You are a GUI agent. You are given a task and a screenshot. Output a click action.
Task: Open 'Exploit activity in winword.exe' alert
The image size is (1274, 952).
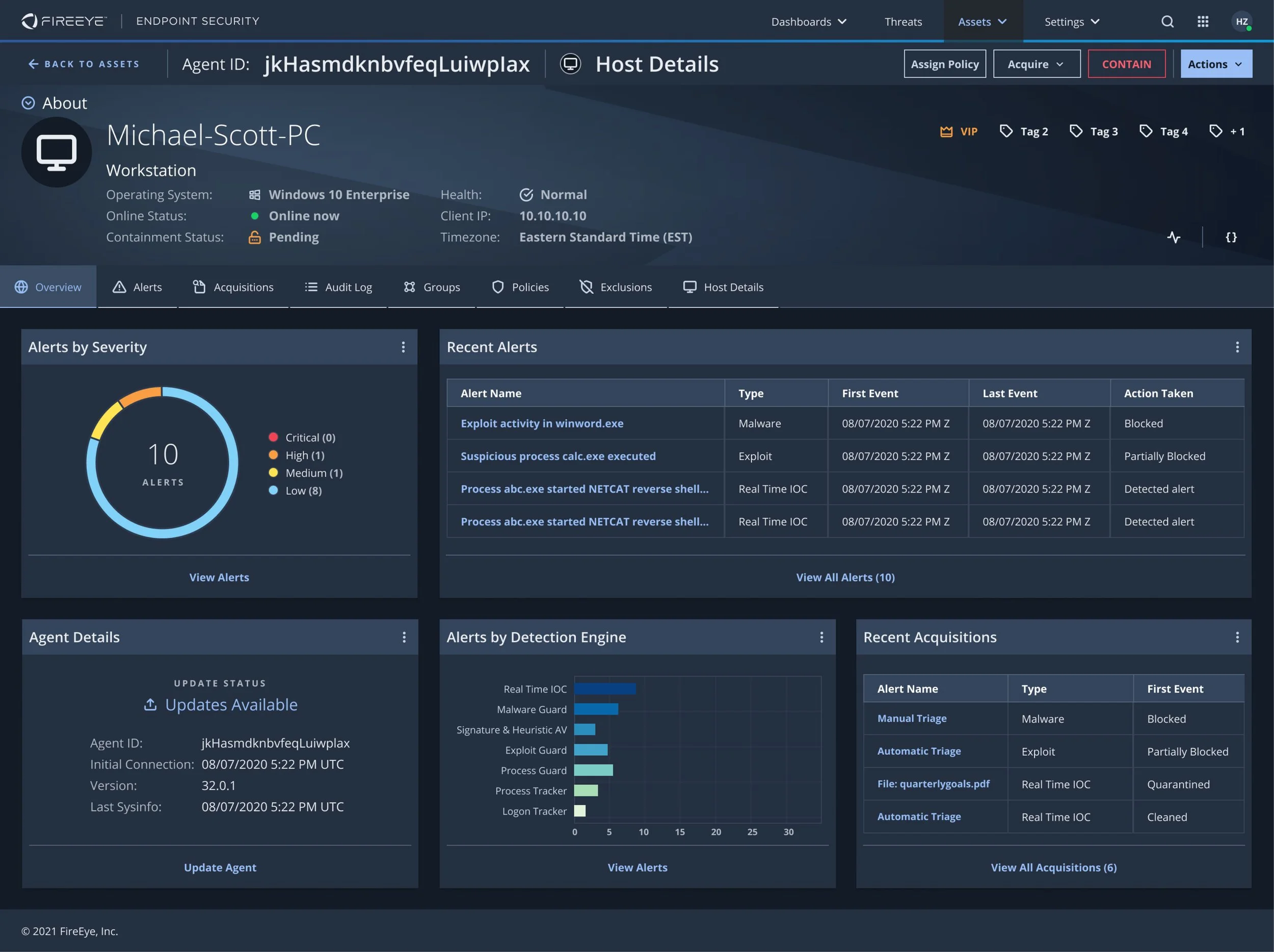coord(541,424)
